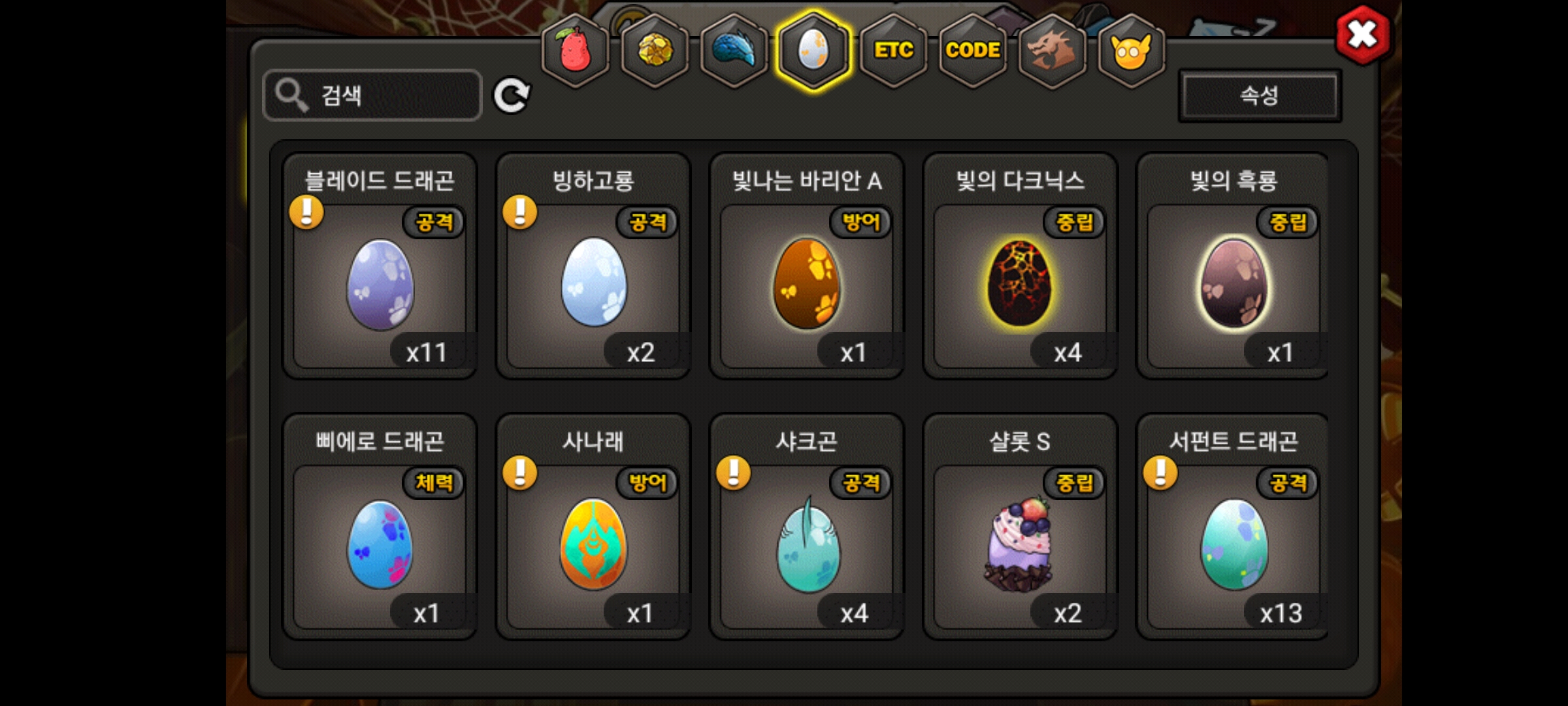Choose the 빛나는 바리안 A orange egg
The image size is (1568, 706).
[x=806, y=282]
